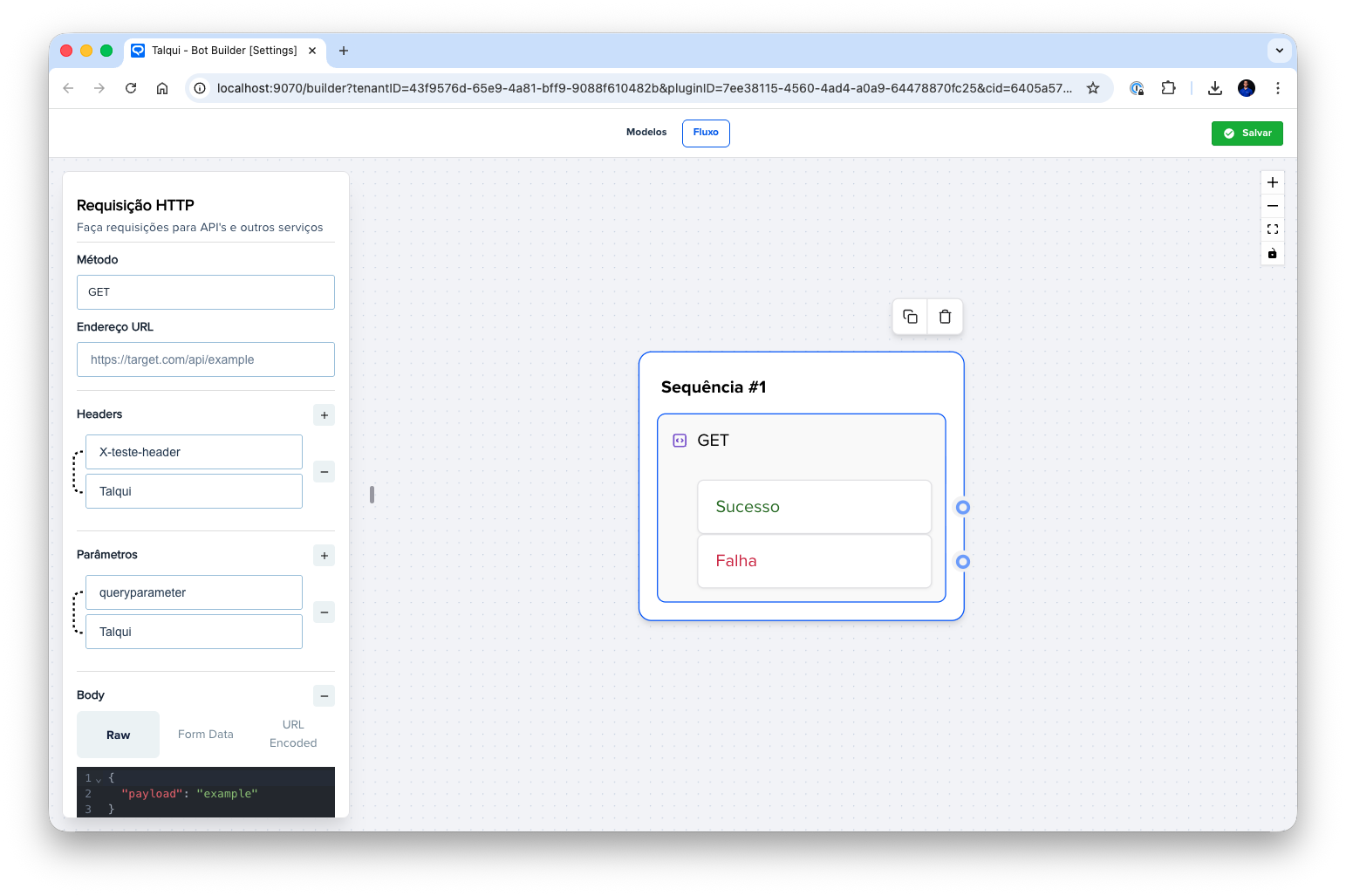Remove the queryparameter row
The width and height of the screenshot is (1346, 896).
click(x=325, y=612)
